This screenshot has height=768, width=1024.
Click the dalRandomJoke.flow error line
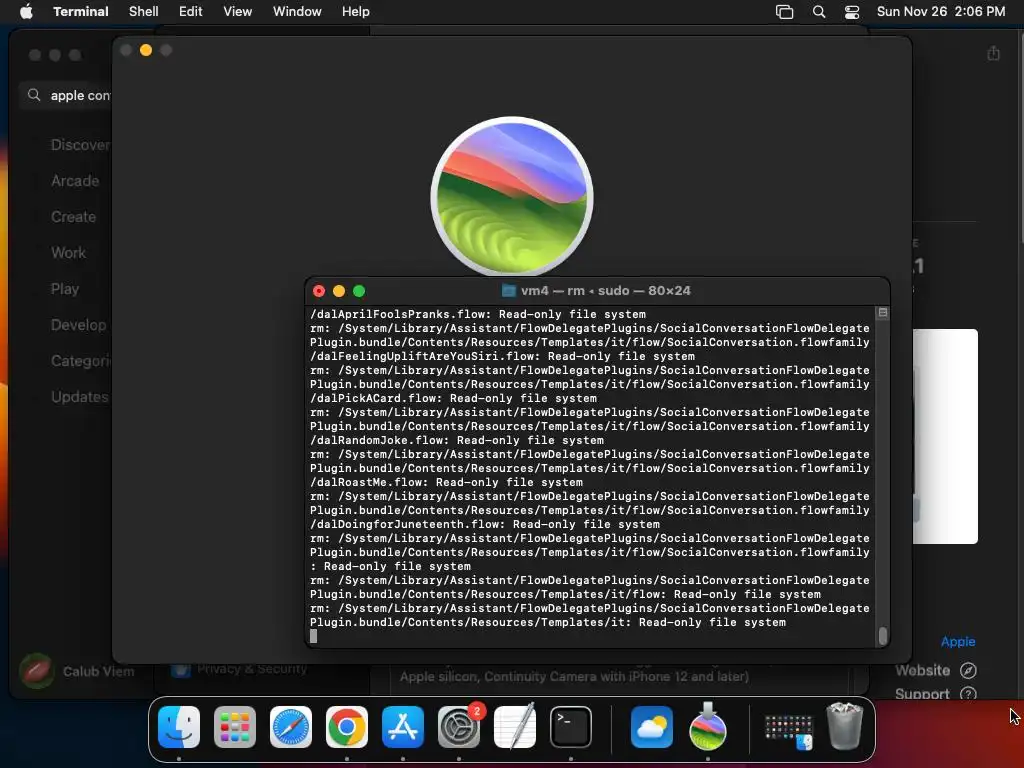click(x=456, y=440)
